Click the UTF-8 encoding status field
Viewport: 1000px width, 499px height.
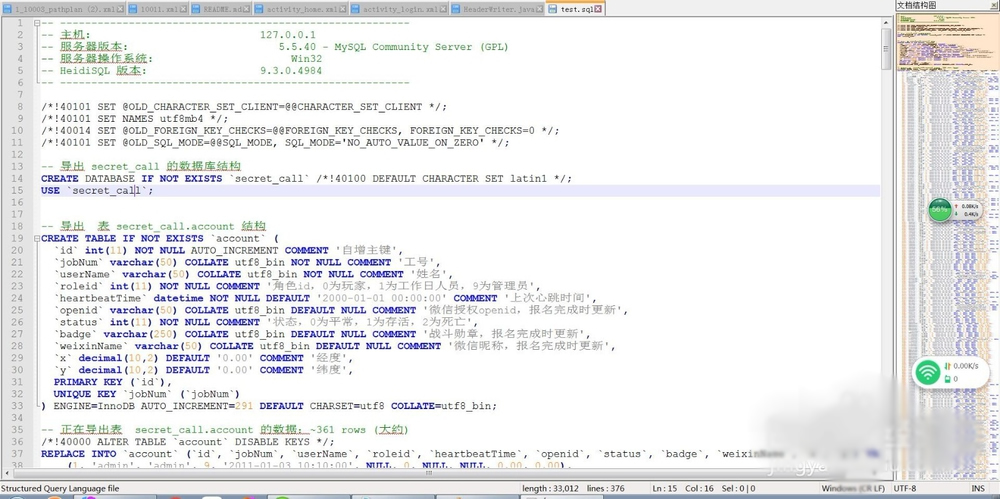(x=904, y=488)
